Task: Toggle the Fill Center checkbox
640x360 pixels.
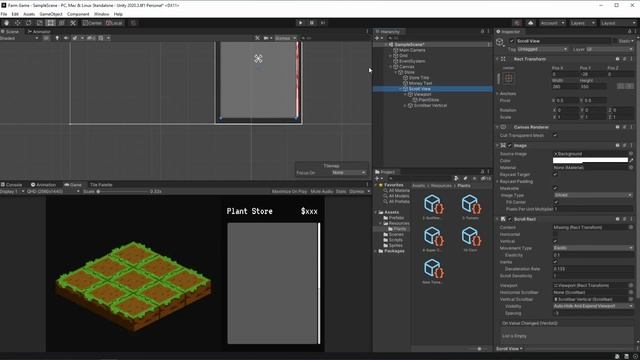Action: coord(555,202)
